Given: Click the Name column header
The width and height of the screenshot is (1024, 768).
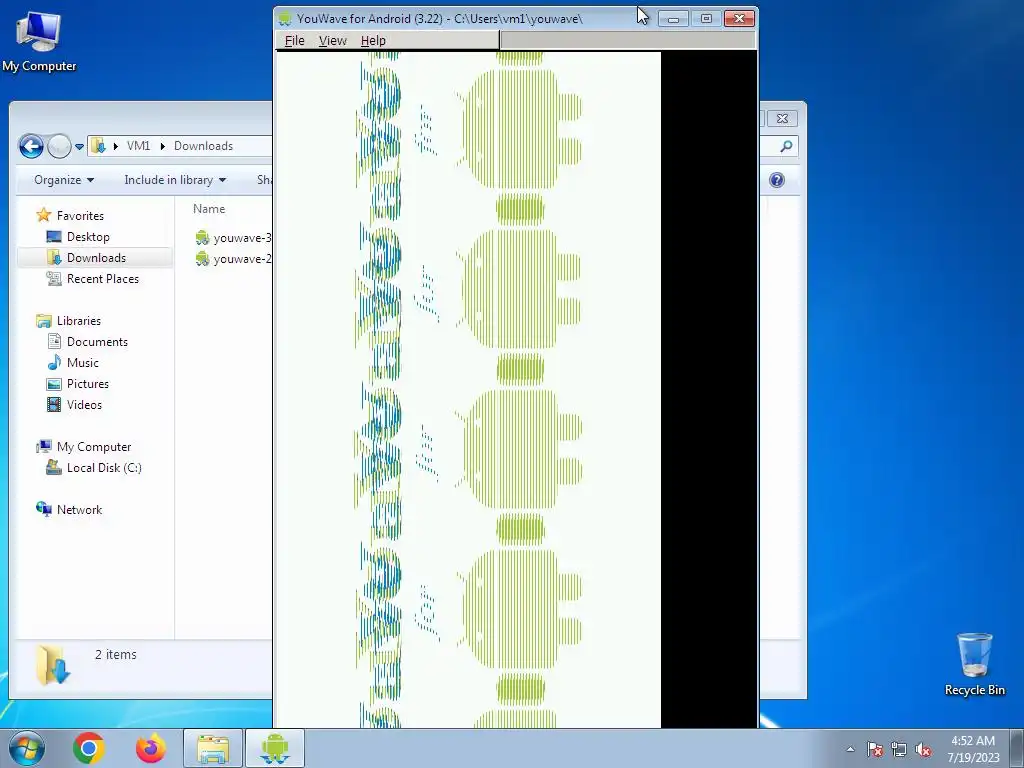Looking at the screenshot, I should (x=209, y=209).
